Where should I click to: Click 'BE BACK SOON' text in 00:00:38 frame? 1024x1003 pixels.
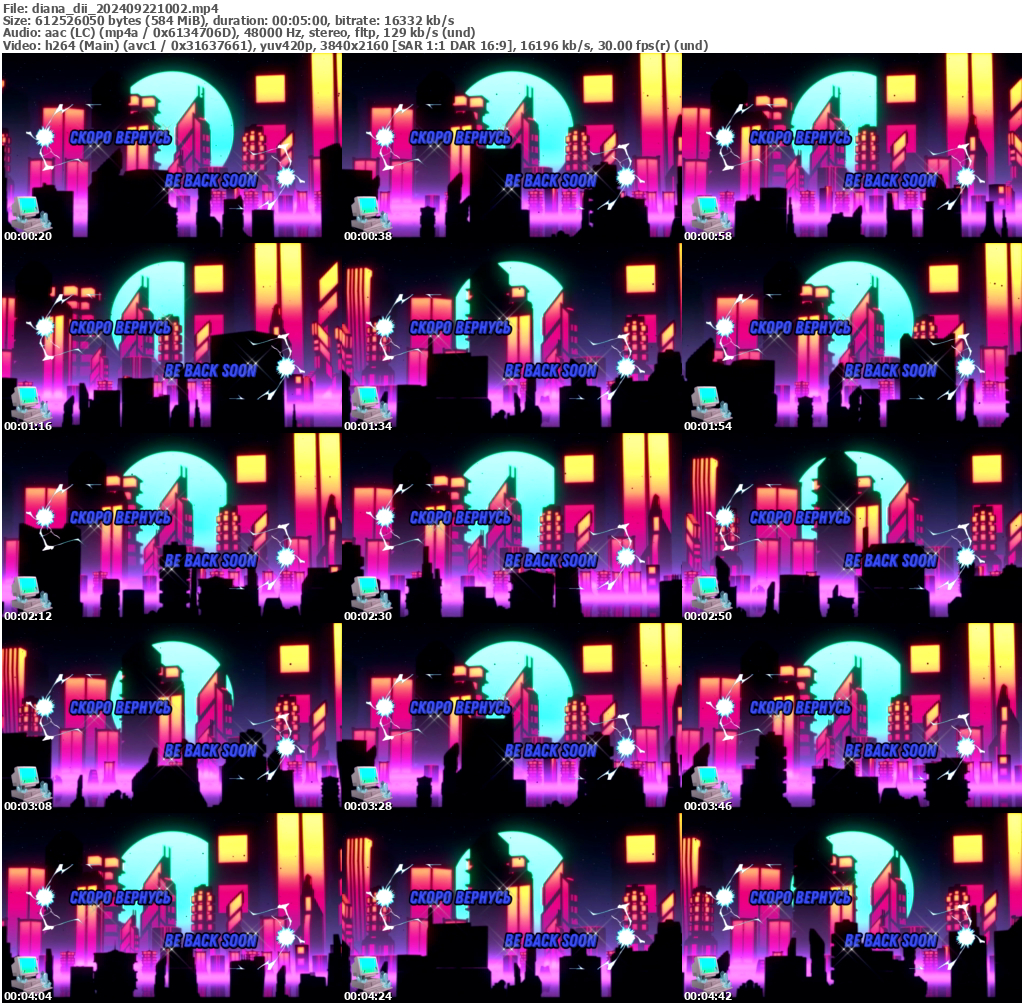pyautogui.click(x=550, y=181)
